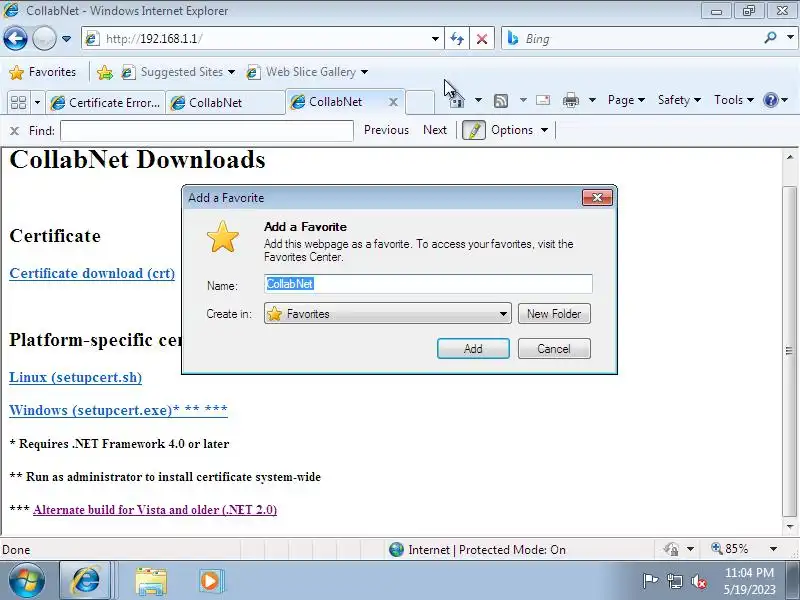
Task: Expand the Print options dropdown arrow
Action: (x=592, y=100)
